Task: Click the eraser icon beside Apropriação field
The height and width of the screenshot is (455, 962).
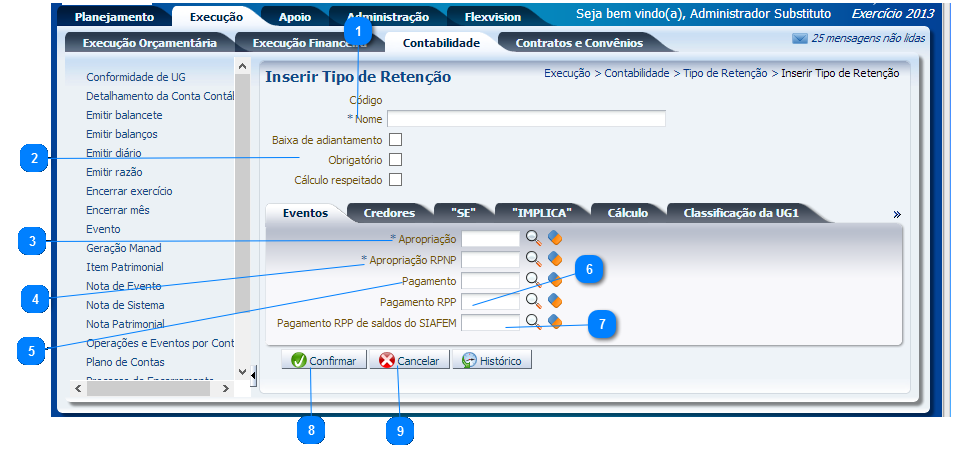Action: pyautogui.click(x=555, y=239)
